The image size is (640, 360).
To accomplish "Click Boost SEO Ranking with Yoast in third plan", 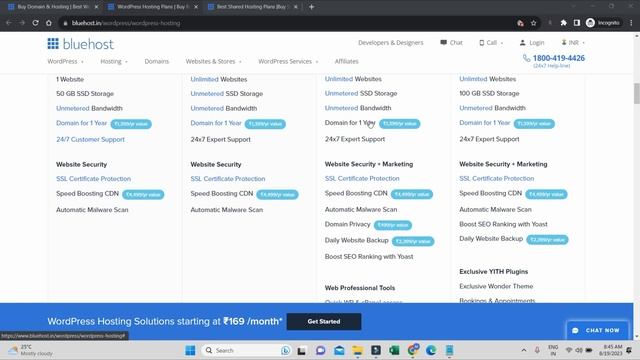I will (369, 256).
